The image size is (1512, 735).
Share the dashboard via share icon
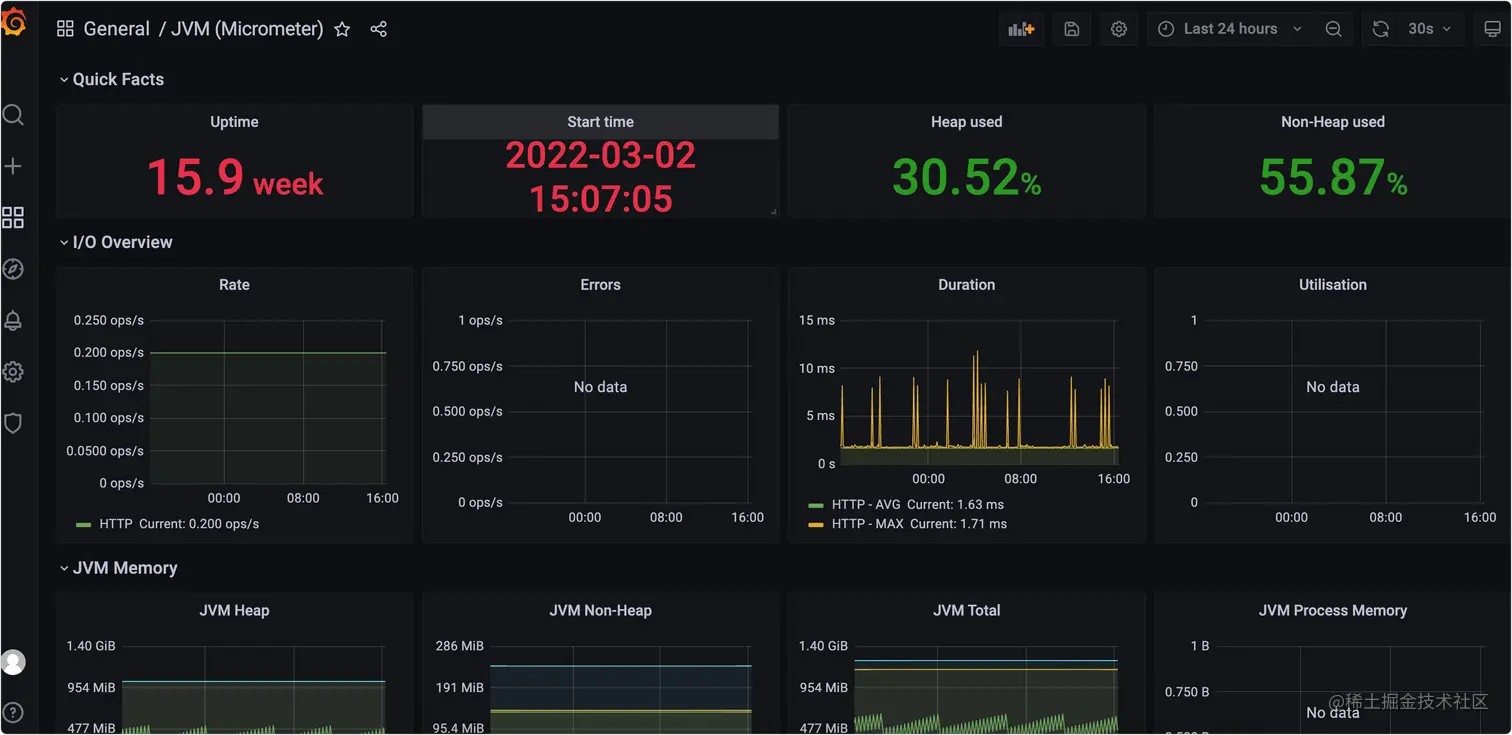(x=378, y=29)
